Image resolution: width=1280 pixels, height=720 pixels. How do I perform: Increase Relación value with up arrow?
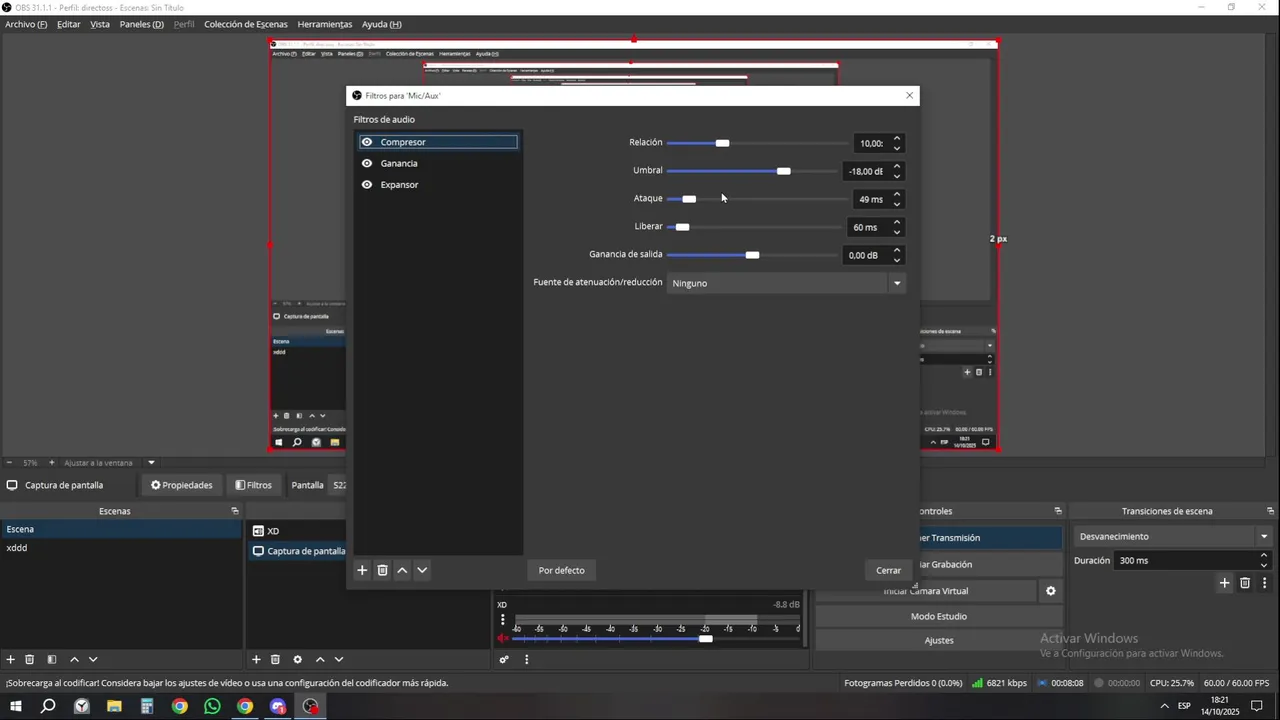tap(897, 138)
